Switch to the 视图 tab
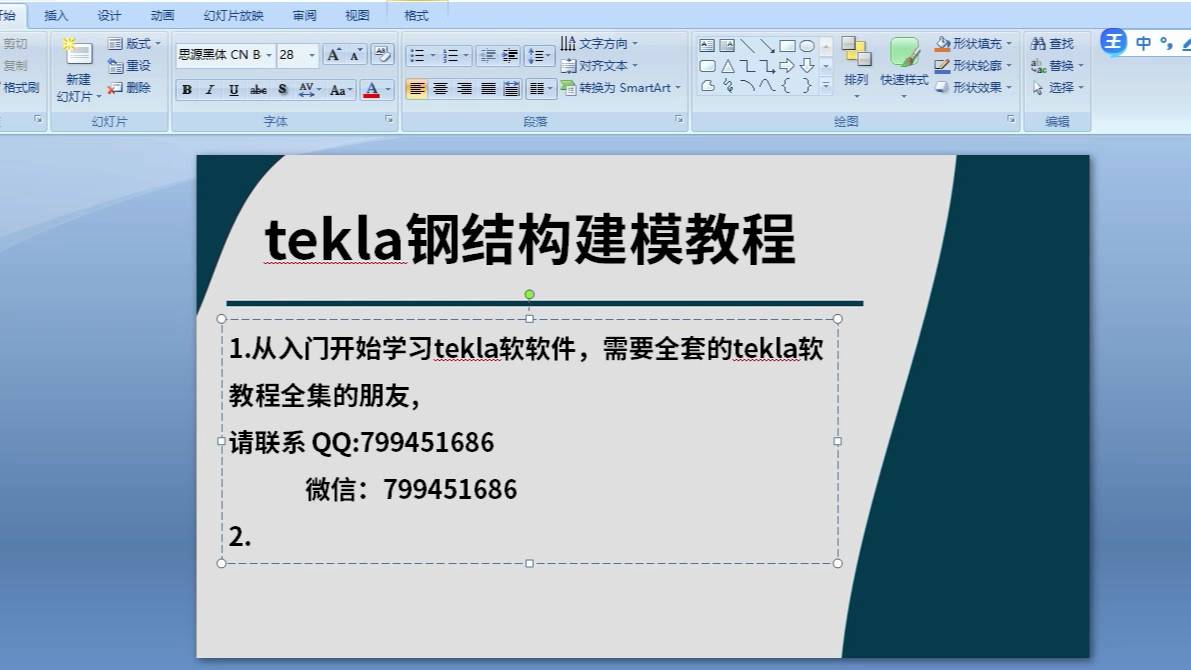Screen dimensions: 1191x670 (x=357, y=15)
